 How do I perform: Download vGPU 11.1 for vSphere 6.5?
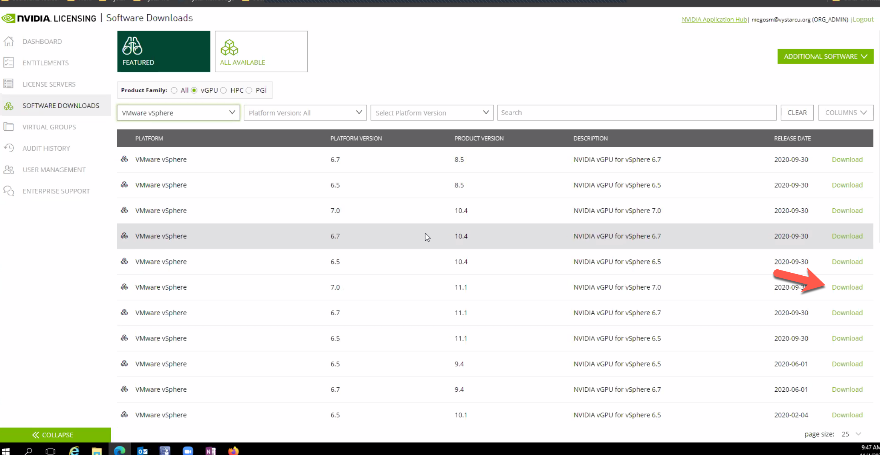(x=847, y=338)
